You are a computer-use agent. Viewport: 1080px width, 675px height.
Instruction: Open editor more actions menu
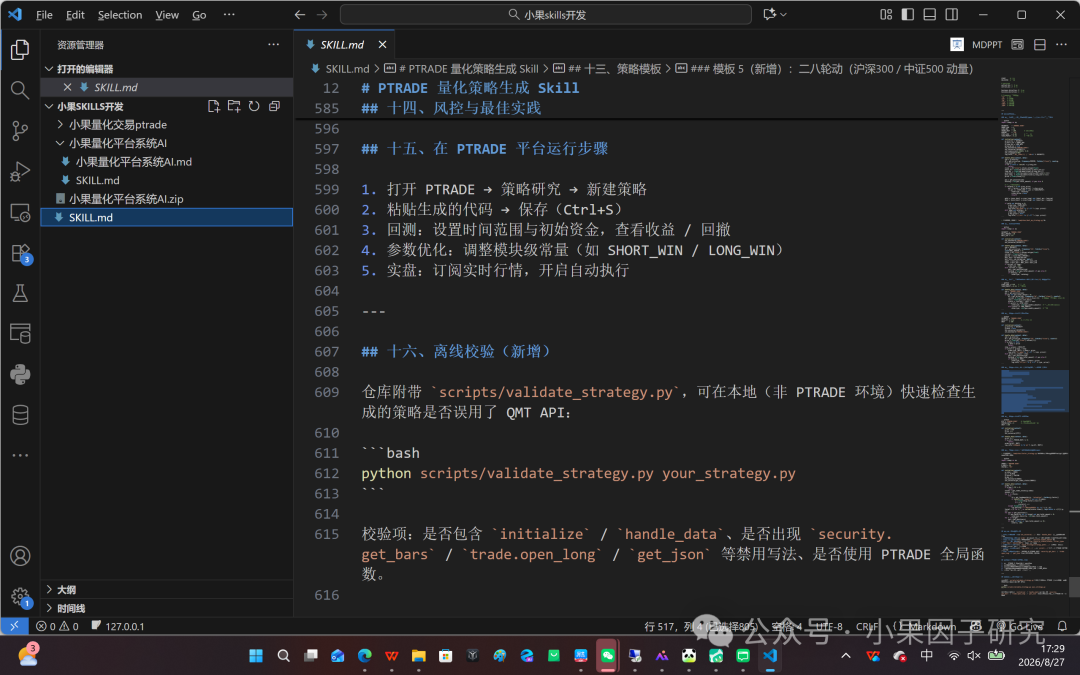[1061, 44]
